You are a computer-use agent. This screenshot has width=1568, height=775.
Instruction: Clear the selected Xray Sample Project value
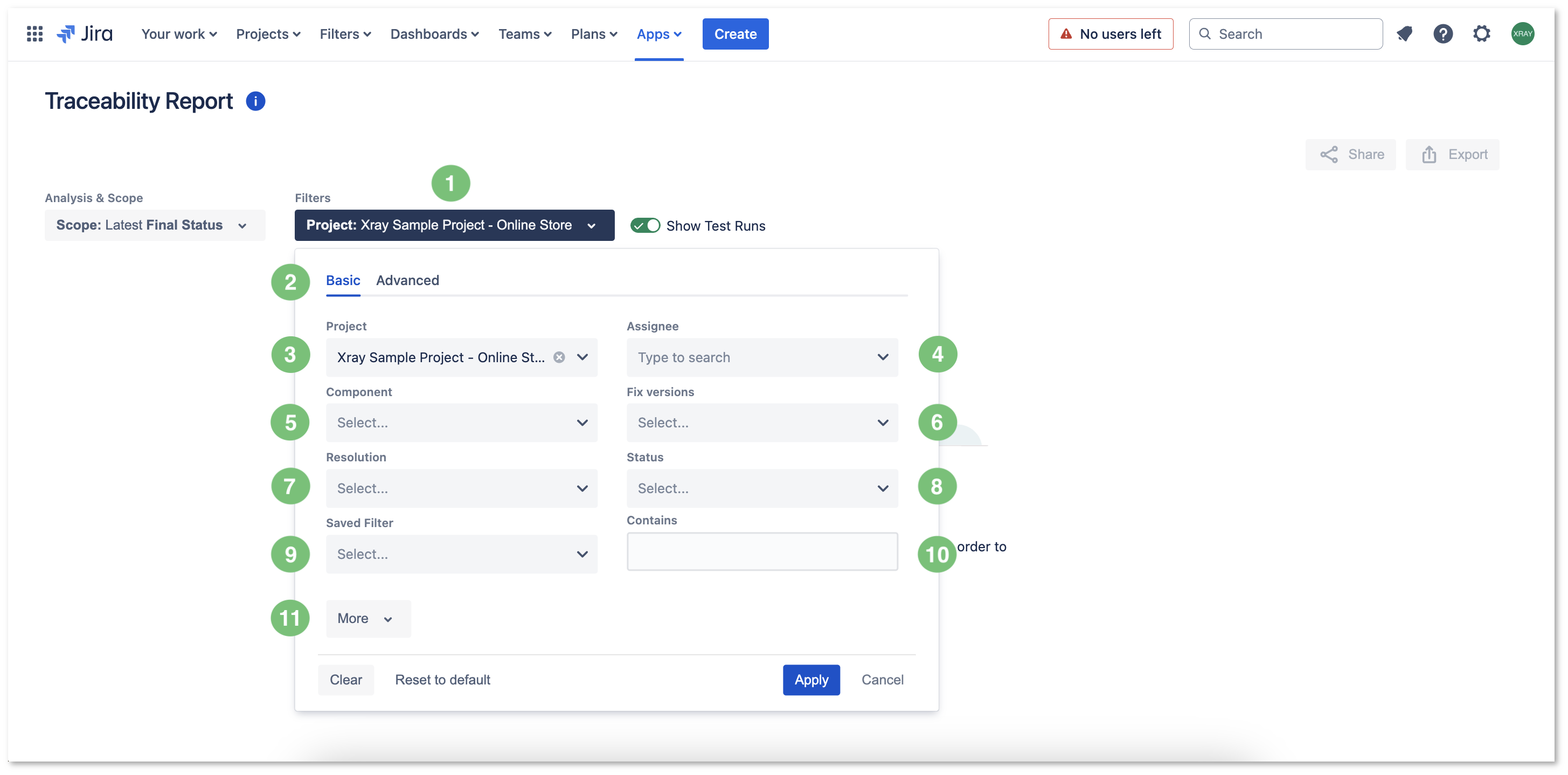[559, 357]
